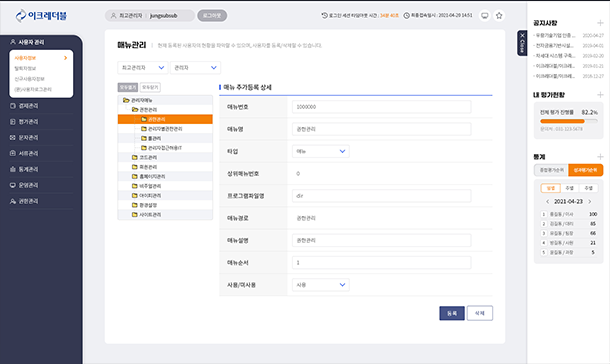Click the 삭제 button
This screenshot has height=364, width=610.
coord(480,313)
